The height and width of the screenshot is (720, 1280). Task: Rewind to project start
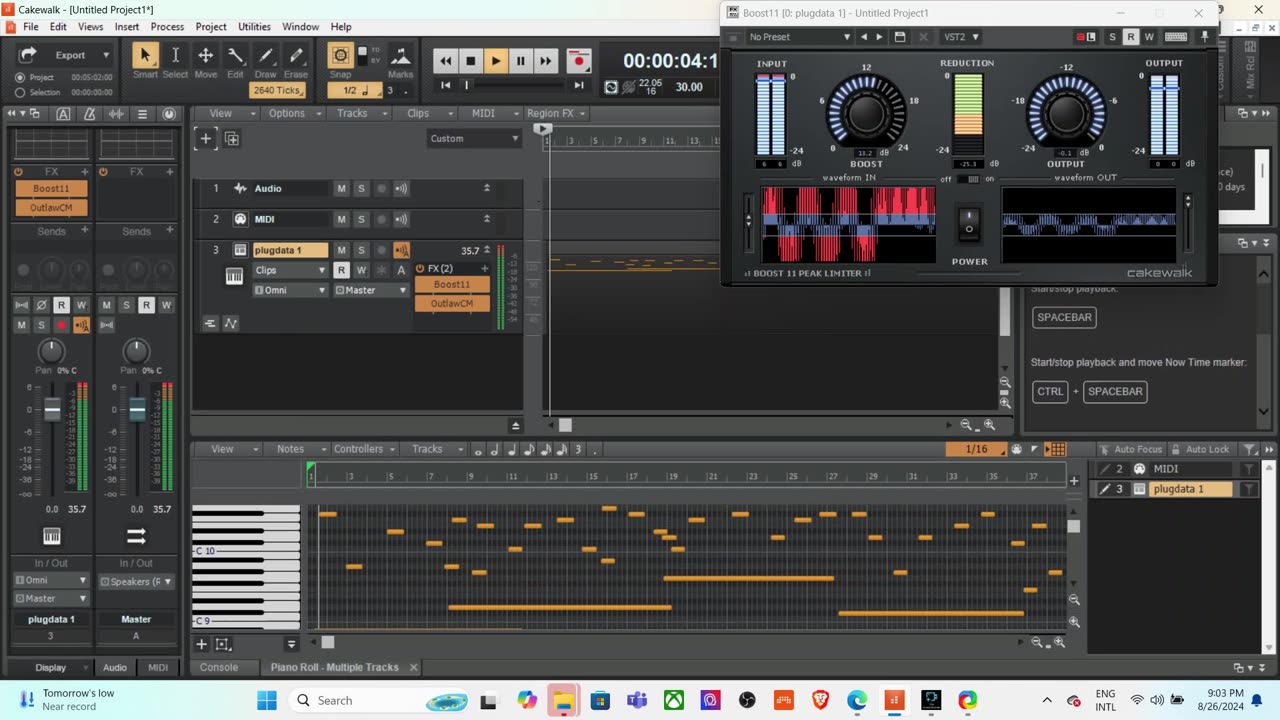click(x=446, y=61)
